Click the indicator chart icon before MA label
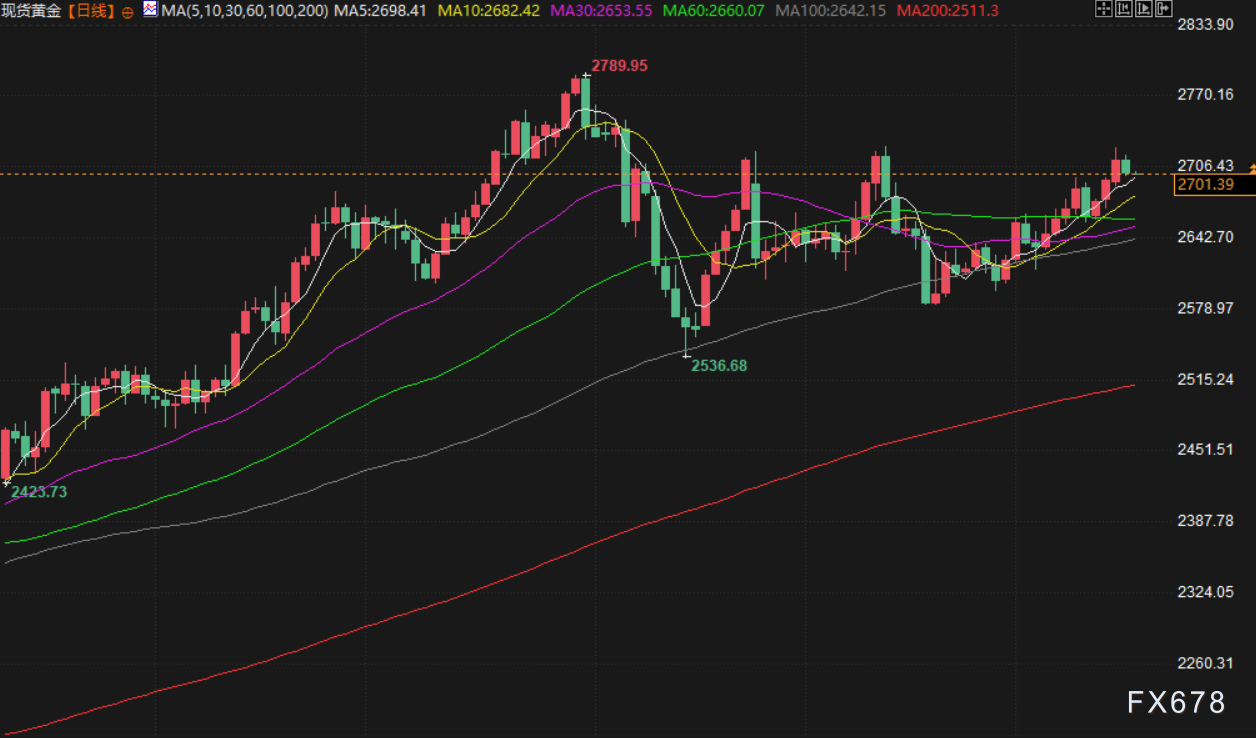This screenshot has height=738, width=1256. (x=149, y=11)
